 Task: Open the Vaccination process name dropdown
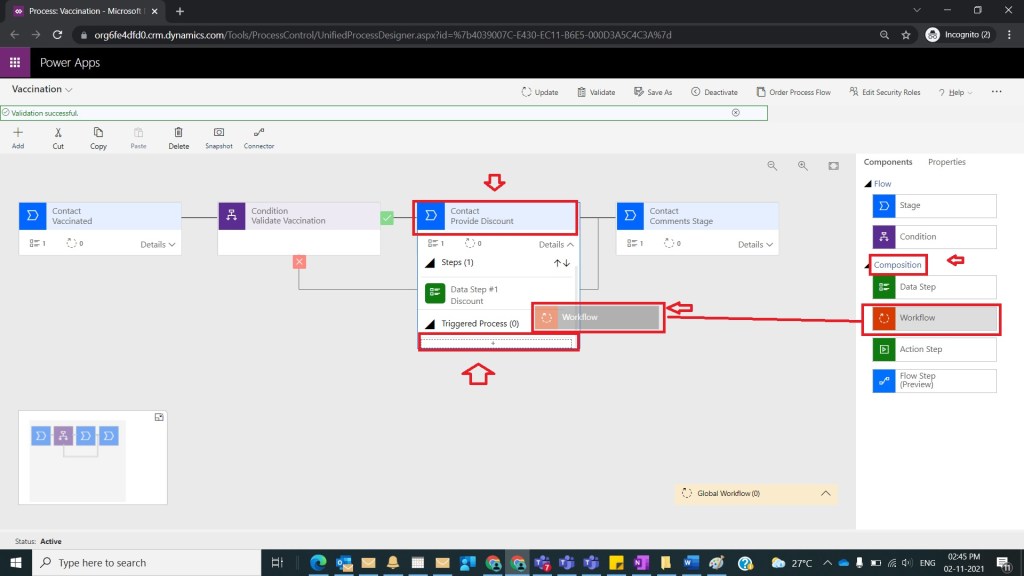(69, 89)
